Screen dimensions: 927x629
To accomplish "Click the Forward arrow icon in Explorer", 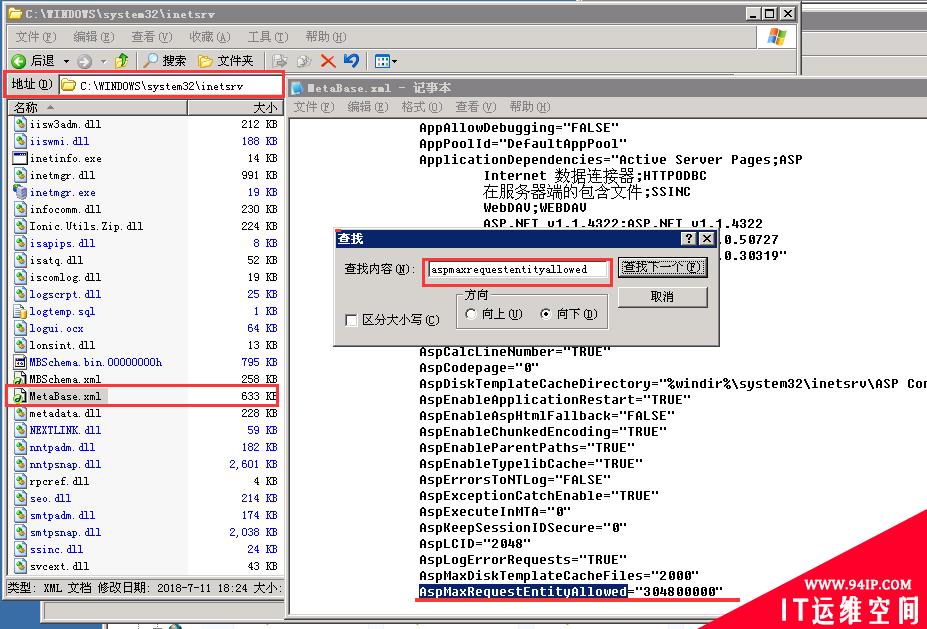I will pyautogui.click(x=85, y=61).
